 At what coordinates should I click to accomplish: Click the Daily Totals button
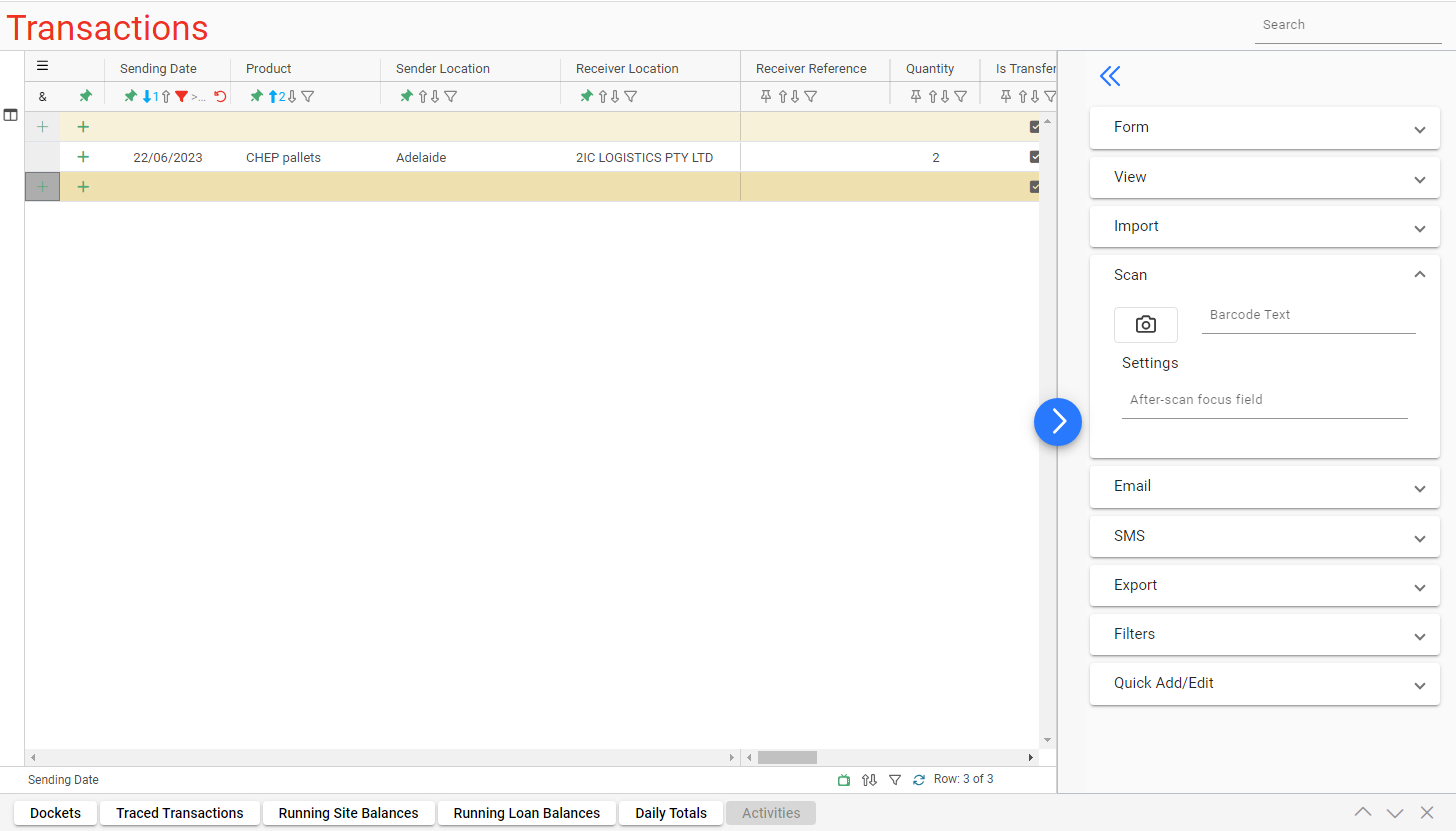670,813
